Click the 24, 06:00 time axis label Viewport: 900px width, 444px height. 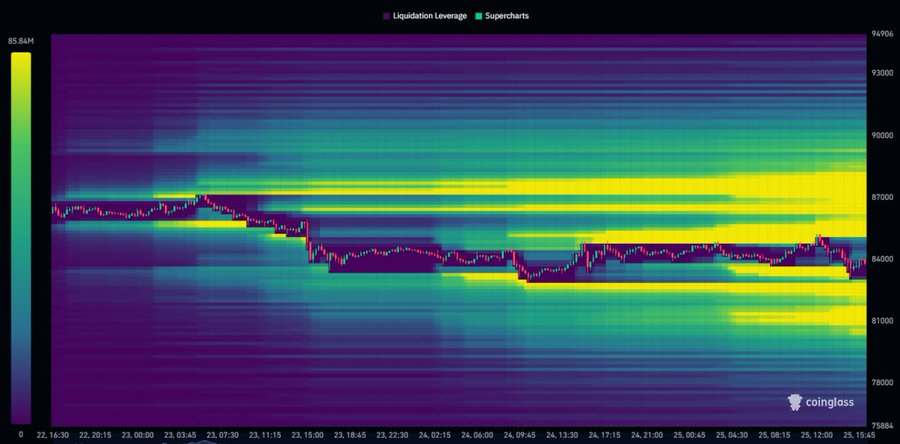479,435
